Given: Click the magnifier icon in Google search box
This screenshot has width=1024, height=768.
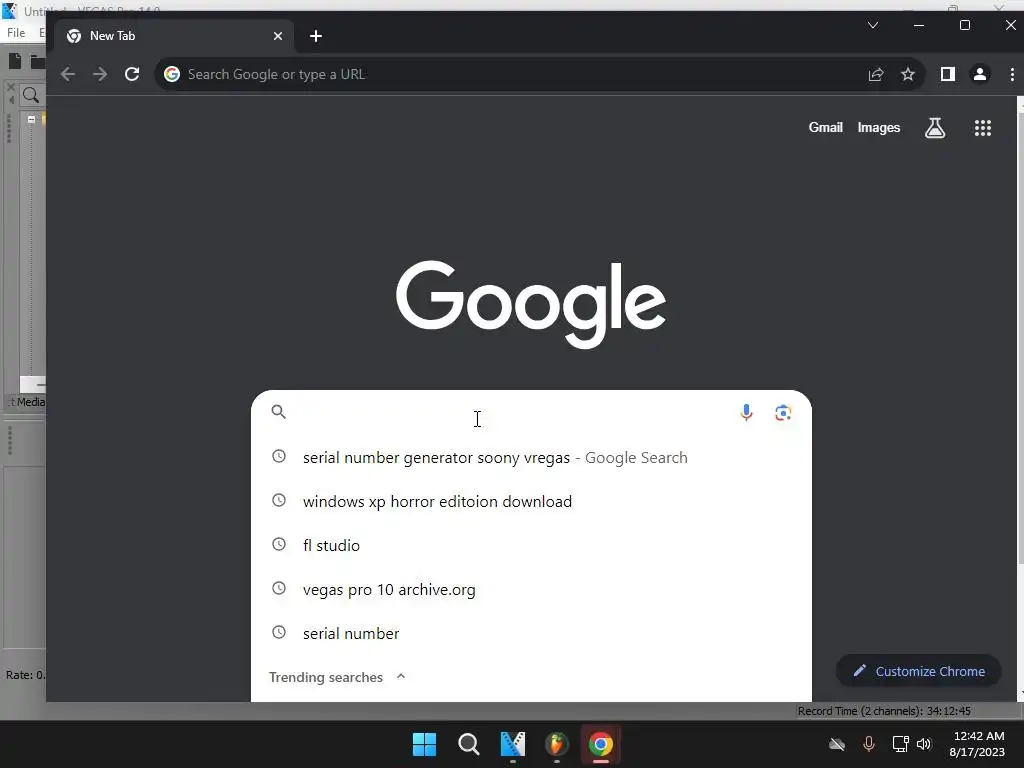Looking at the screenshot, I should coord(279,411).
